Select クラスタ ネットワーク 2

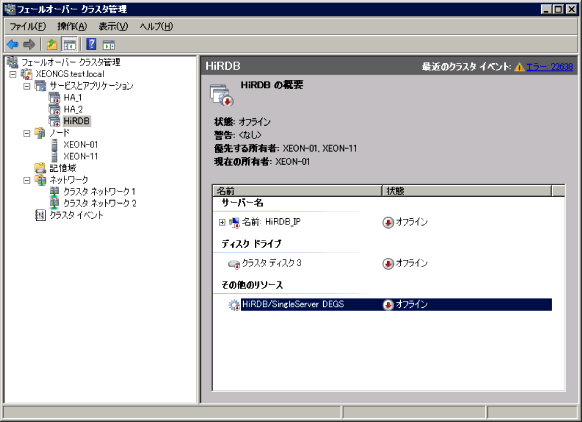(99, 203)
